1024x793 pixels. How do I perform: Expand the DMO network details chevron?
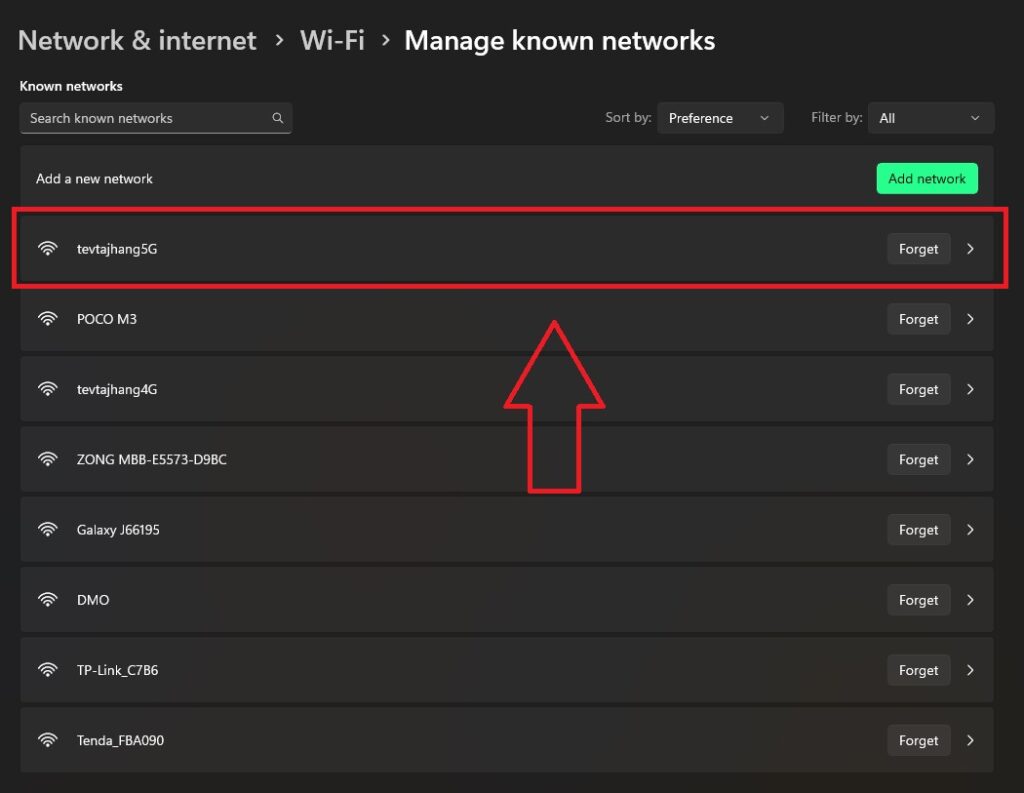click(x=970, y=600)
